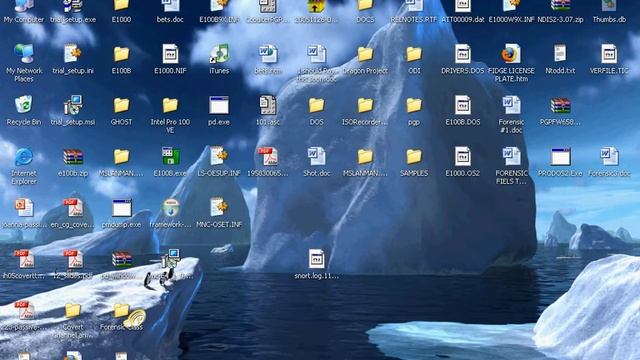Select the ih05covertt PDF icon
640x360 pixels.
click(x=24, y=259)
